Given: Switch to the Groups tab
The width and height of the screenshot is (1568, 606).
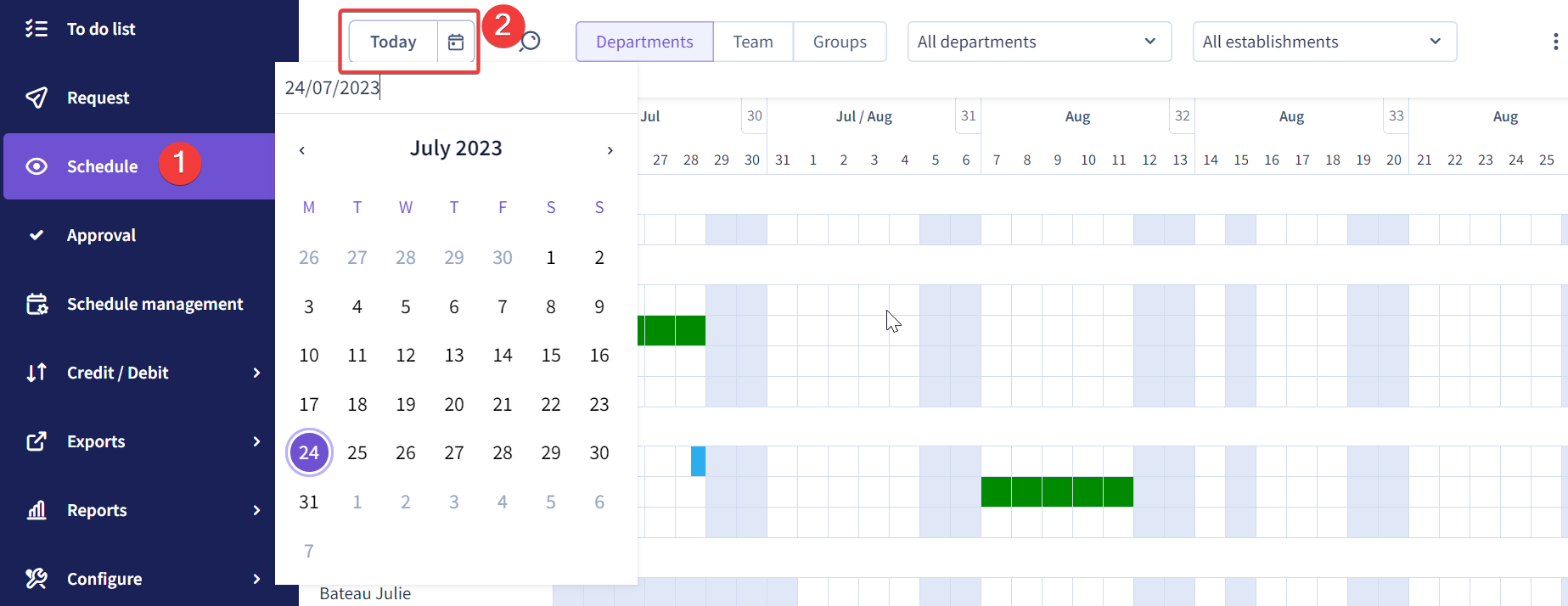Looking at the screenshot, I should pyautogui.click(x=840, y=42).
